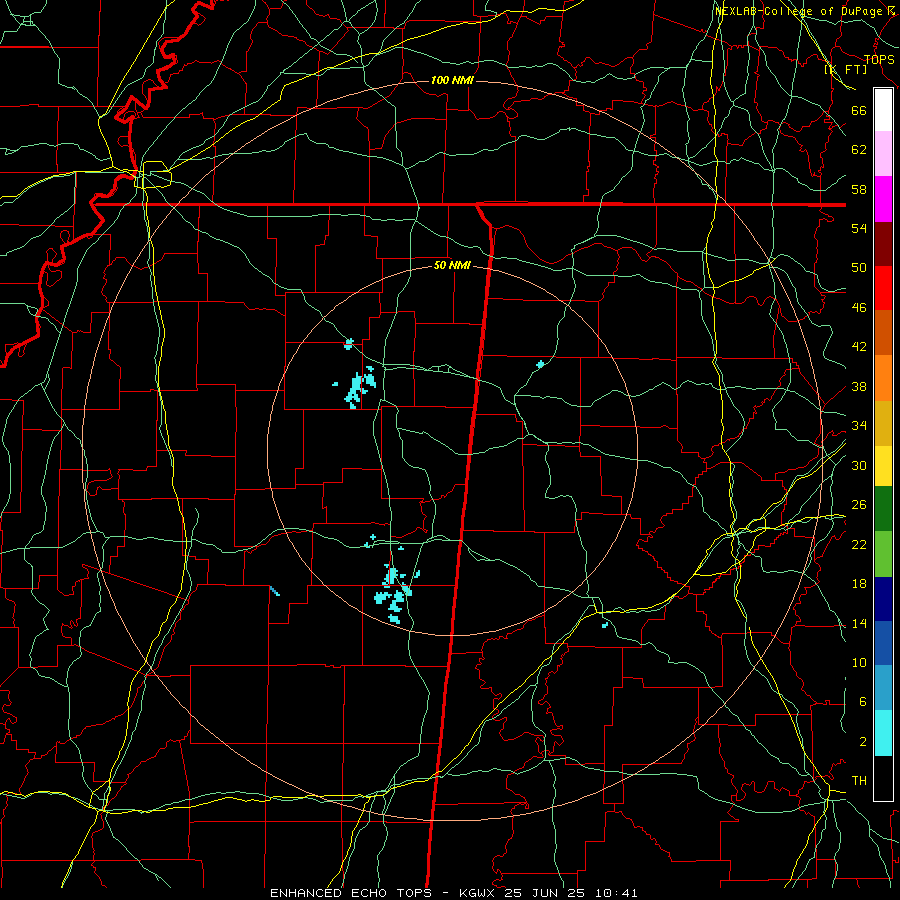Click the light orange legend swatch
This screenshot has width=900, height=900.
(883, 378)
